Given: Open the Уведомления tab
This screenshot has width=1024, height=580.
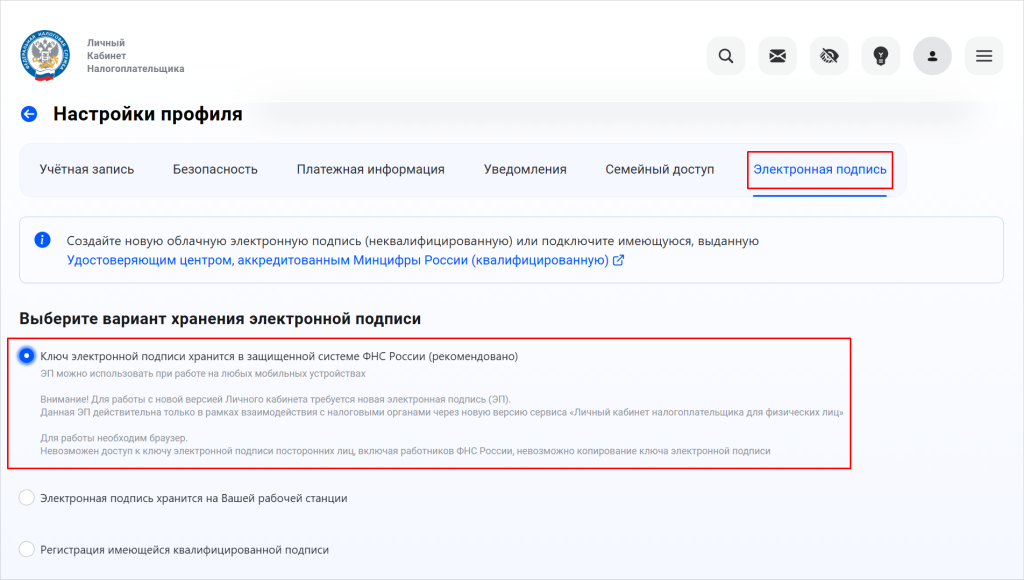Looking at the screenshot, I should tap(525, 170).
